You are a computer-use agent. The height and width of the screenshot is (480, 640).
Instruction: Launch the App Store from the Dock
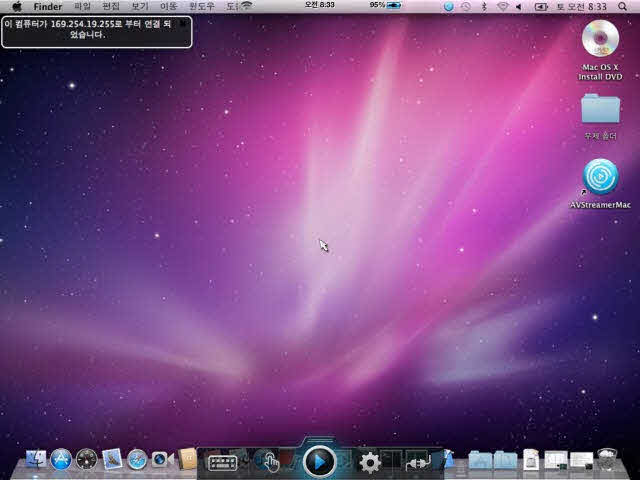(61, 460)
